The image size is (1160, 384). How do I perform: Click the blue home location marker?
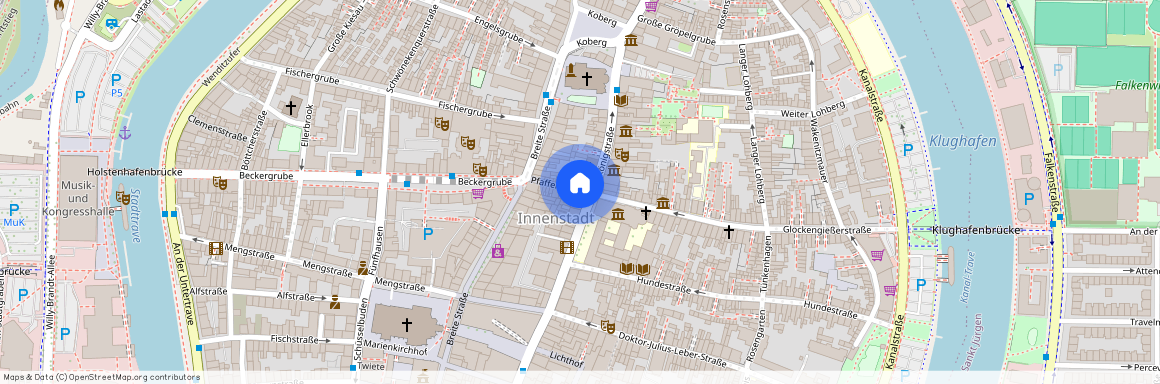pos(580,183)
